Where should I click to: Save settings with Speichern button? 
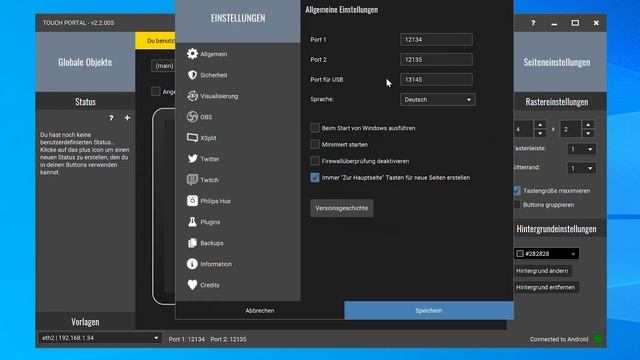pos(429,311)
